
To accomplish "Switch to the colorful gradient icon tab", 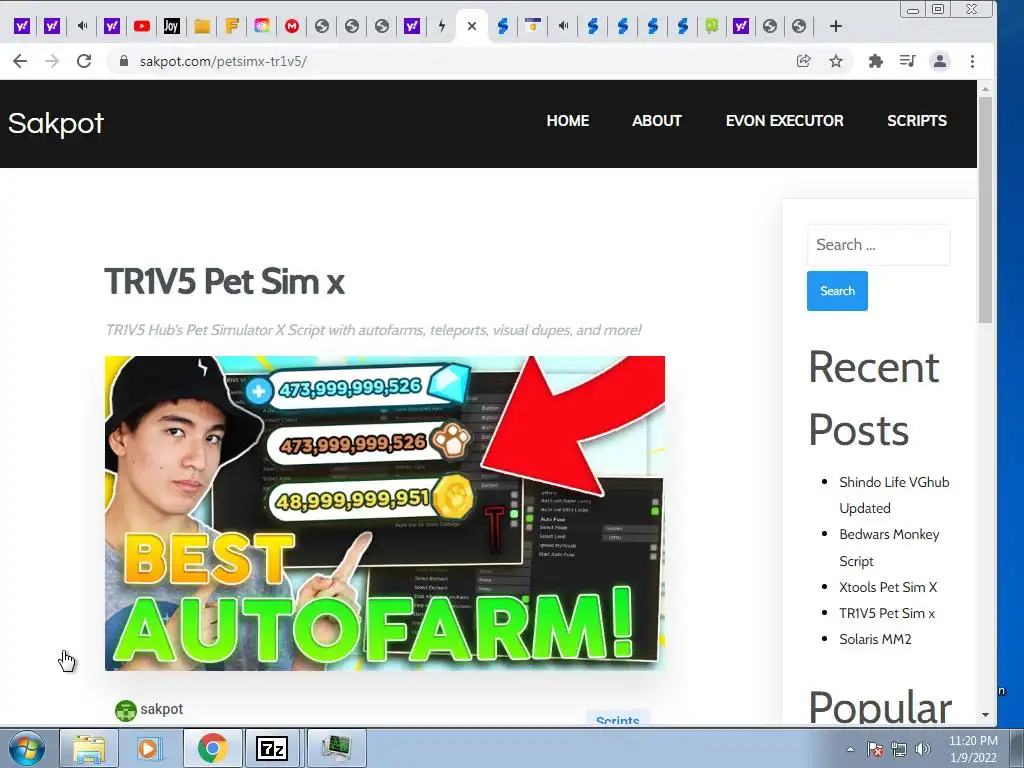I will coord(262,26).
